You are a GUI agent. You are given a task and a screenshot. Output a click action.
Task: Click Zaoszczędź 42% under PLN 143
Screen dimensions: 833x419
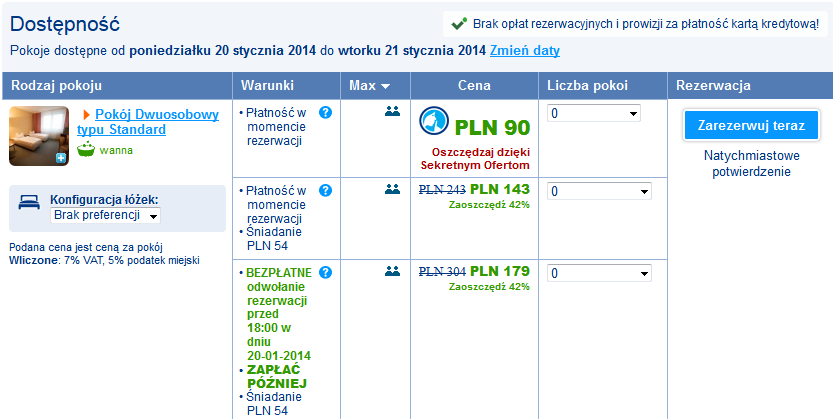pyautogui.click(x=489, y=204)
